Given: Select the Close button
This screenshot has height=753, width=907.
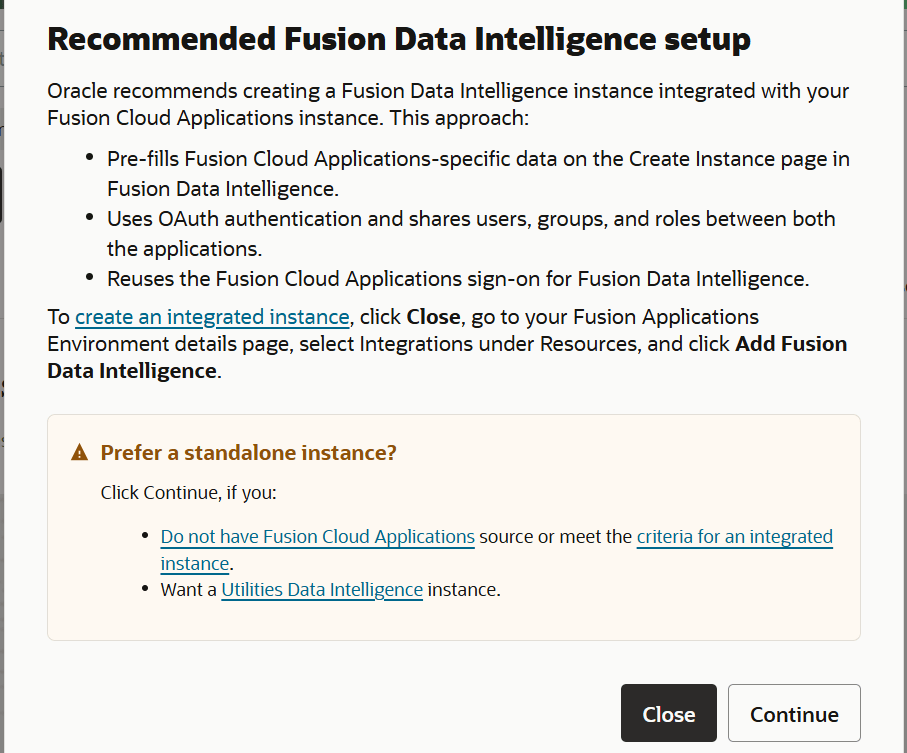Looking at the screenshot, I should tap(668, 713).
